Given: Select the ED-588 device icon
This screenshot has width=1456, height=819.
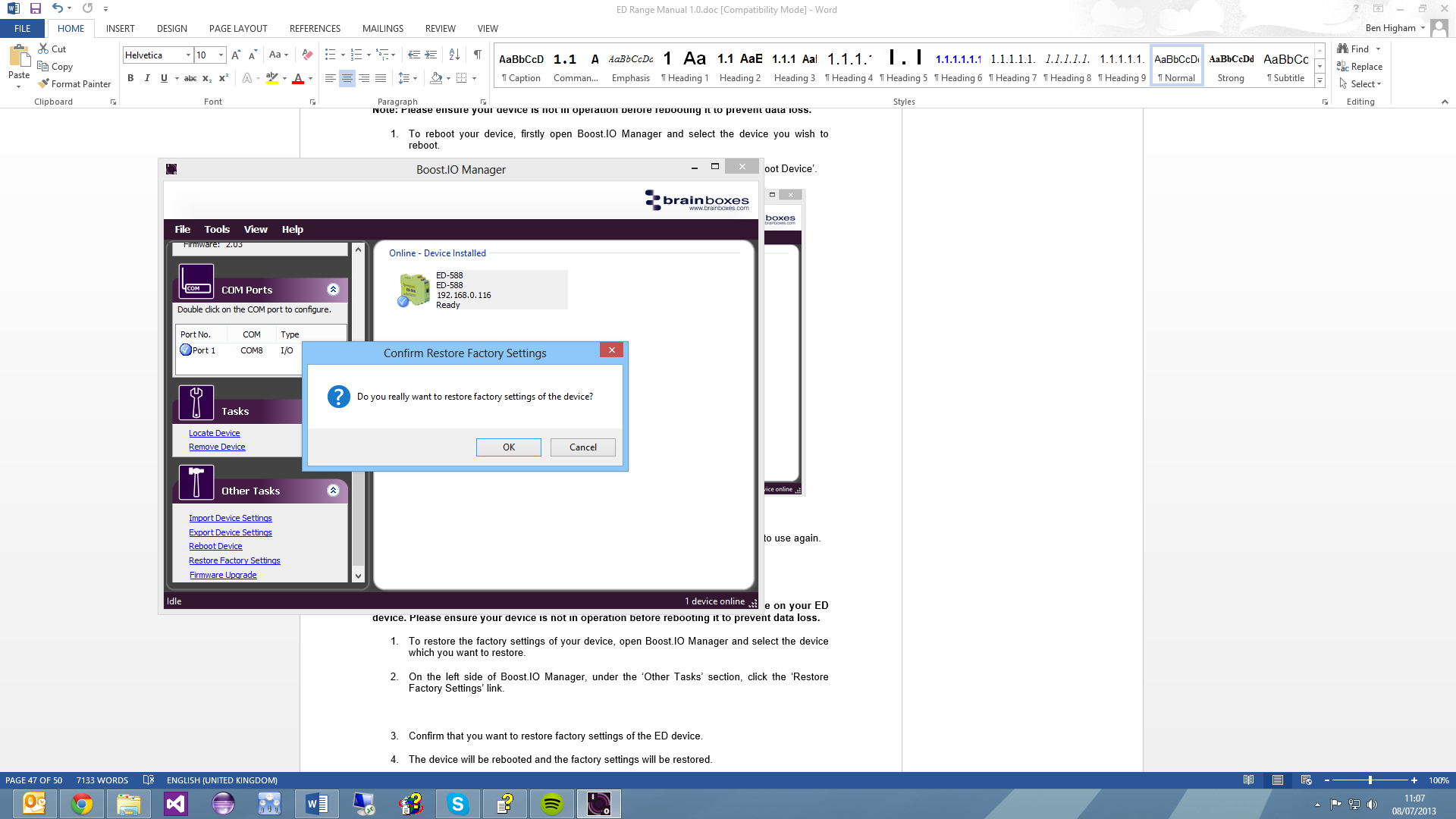Looking at the screenshot, I should coord(414,289).
